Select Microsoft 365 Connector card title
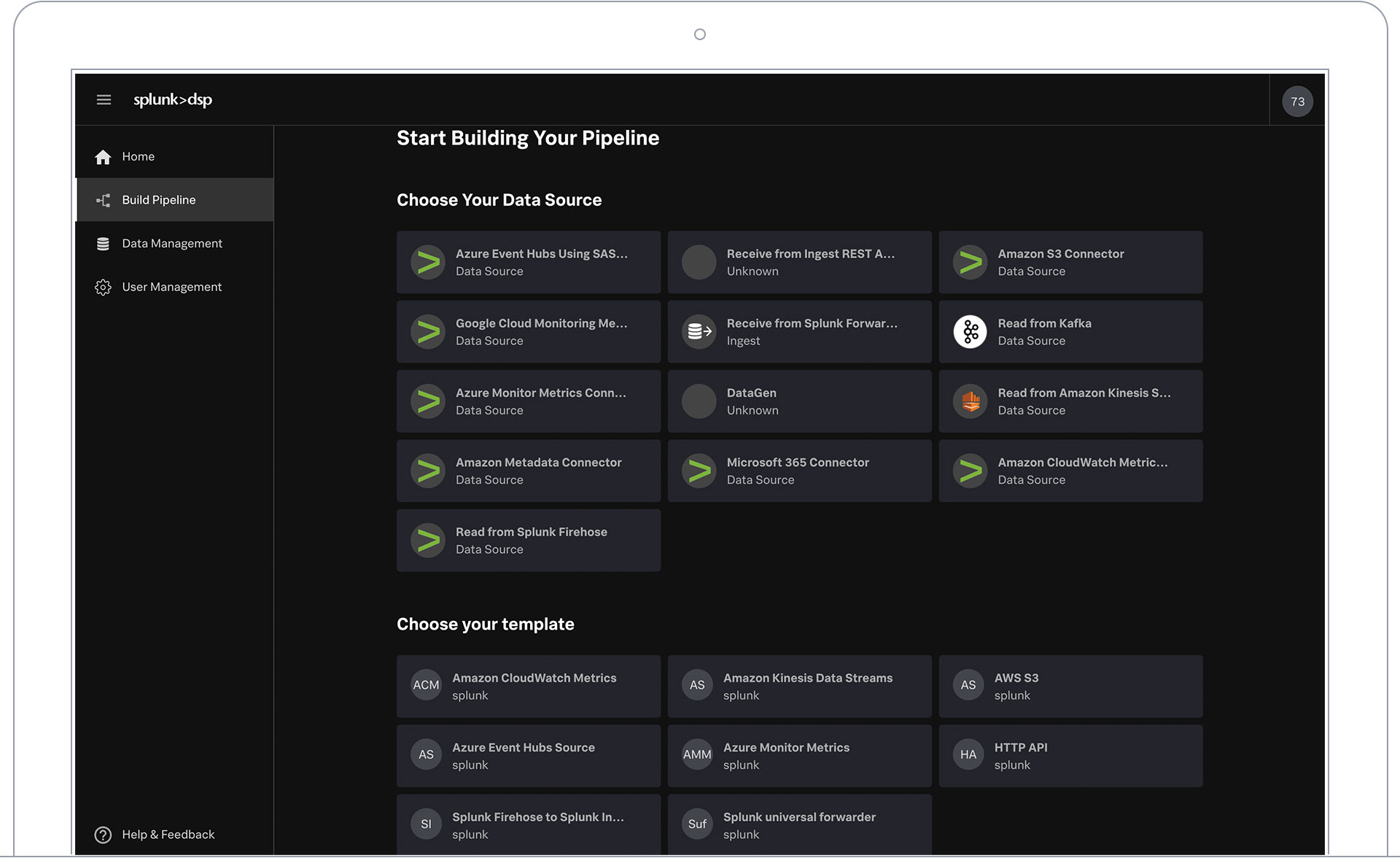This screenshot has height=858, width=1400. click(x=798, y=463)
